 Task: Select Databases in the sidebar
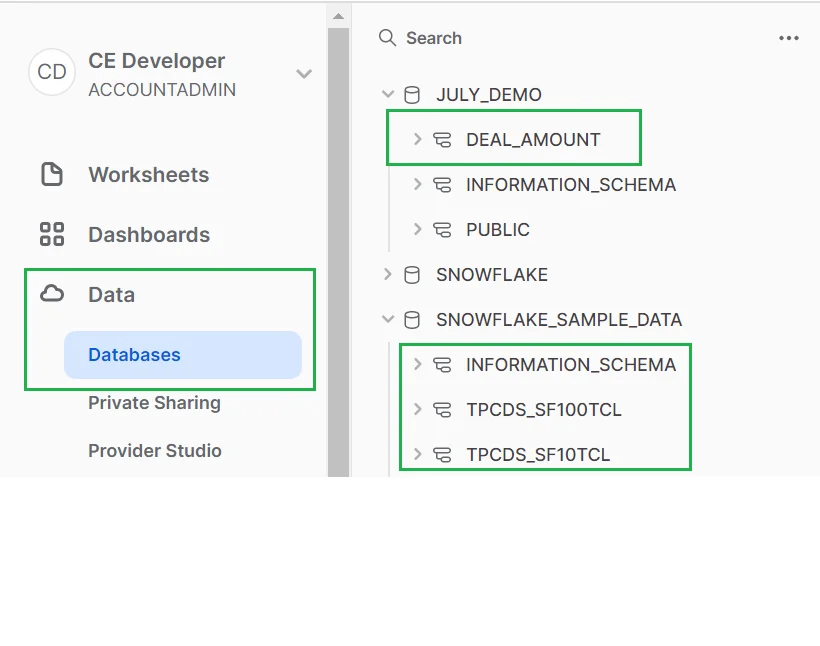(x=134, y=355)
